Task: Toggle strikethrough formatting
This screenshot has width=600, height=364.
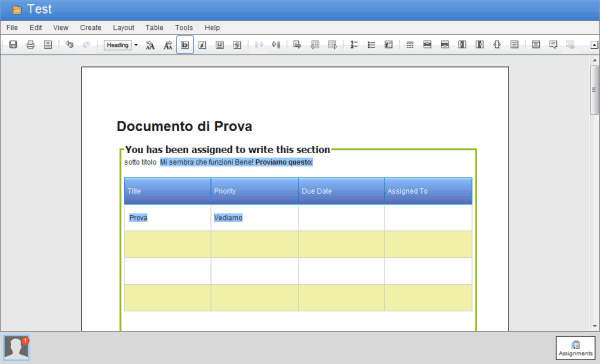Action: click(237, 45)
